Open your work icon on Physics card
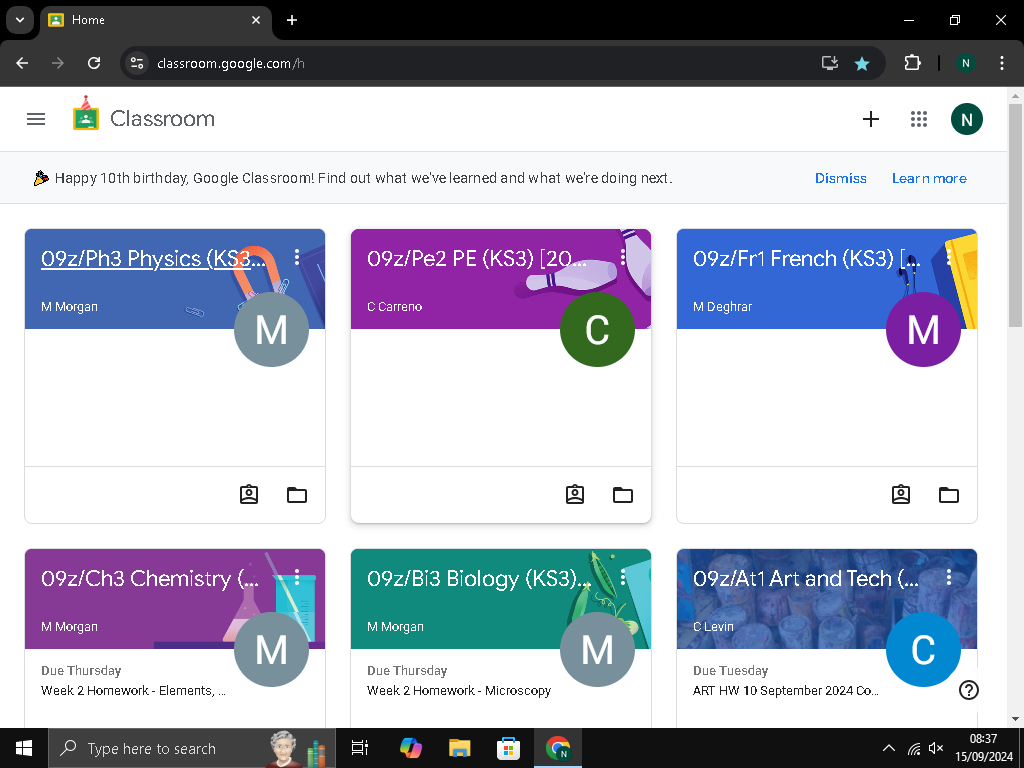This screenshot has height=768, width=1024. pyautogui.click(x=249, y=494)
